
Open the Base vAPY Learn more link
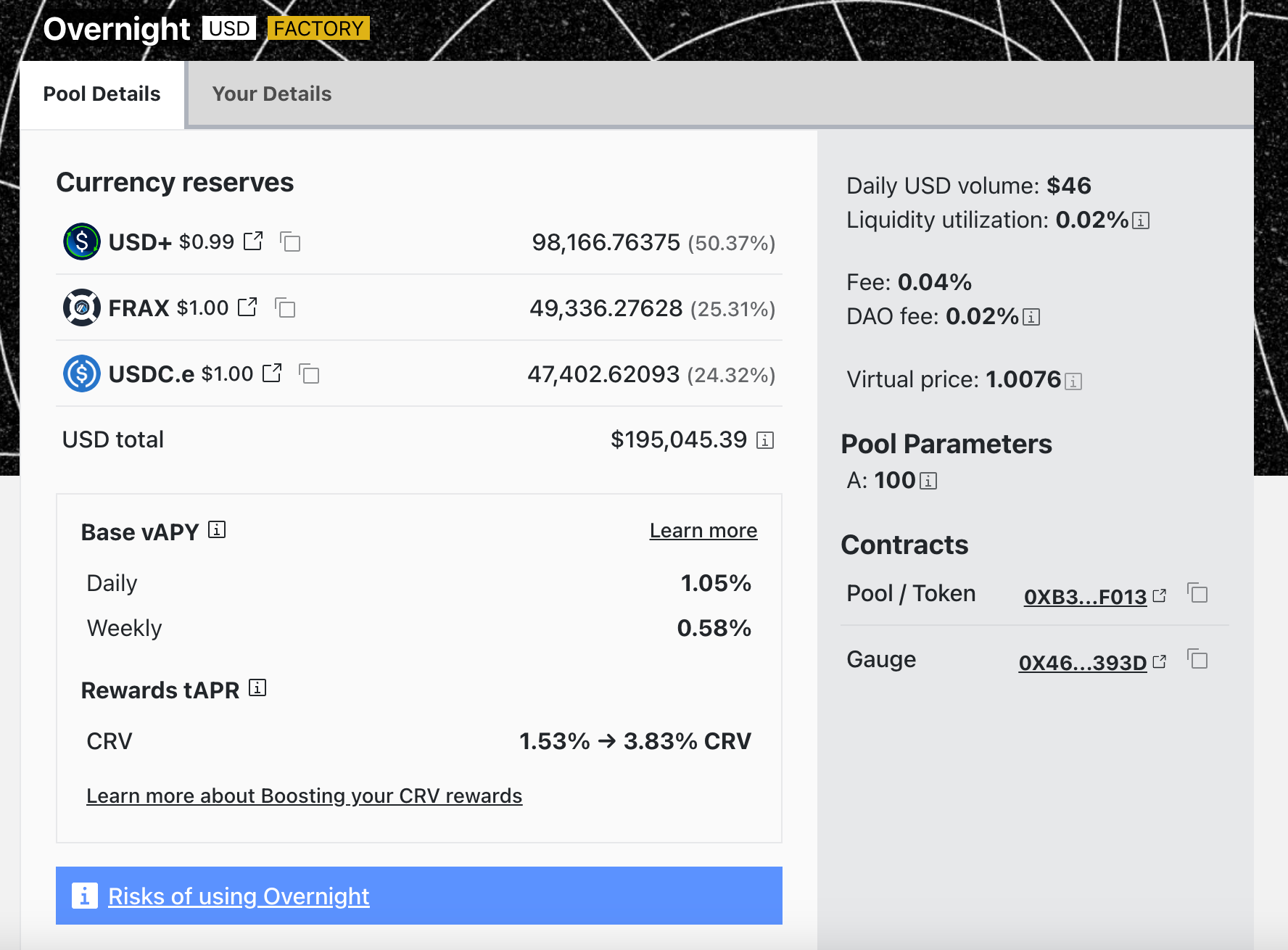click(703, 531)
